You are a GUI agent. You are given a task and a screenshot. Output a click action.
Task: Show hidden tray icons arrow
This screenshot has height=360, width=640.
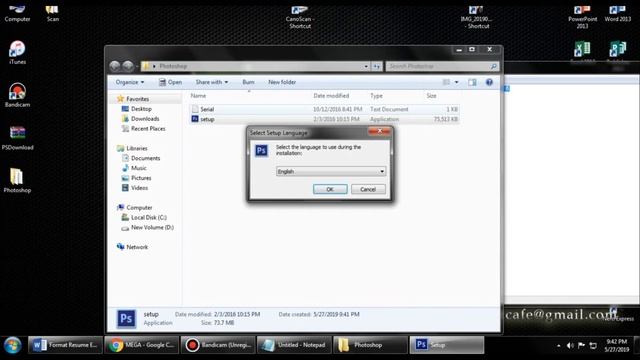point(559,346)
